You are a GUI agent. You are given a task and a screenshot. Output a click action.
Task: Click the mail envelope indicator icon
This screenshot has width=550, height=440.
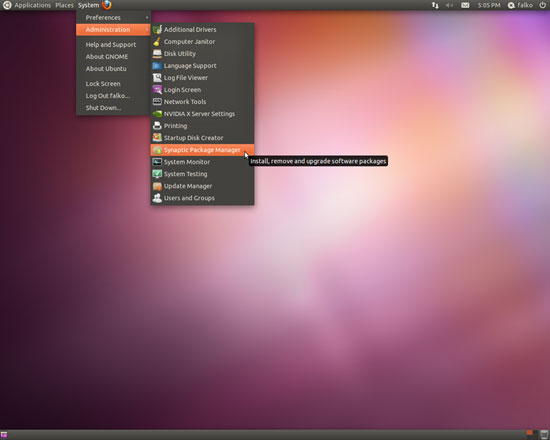click(465, 5)
